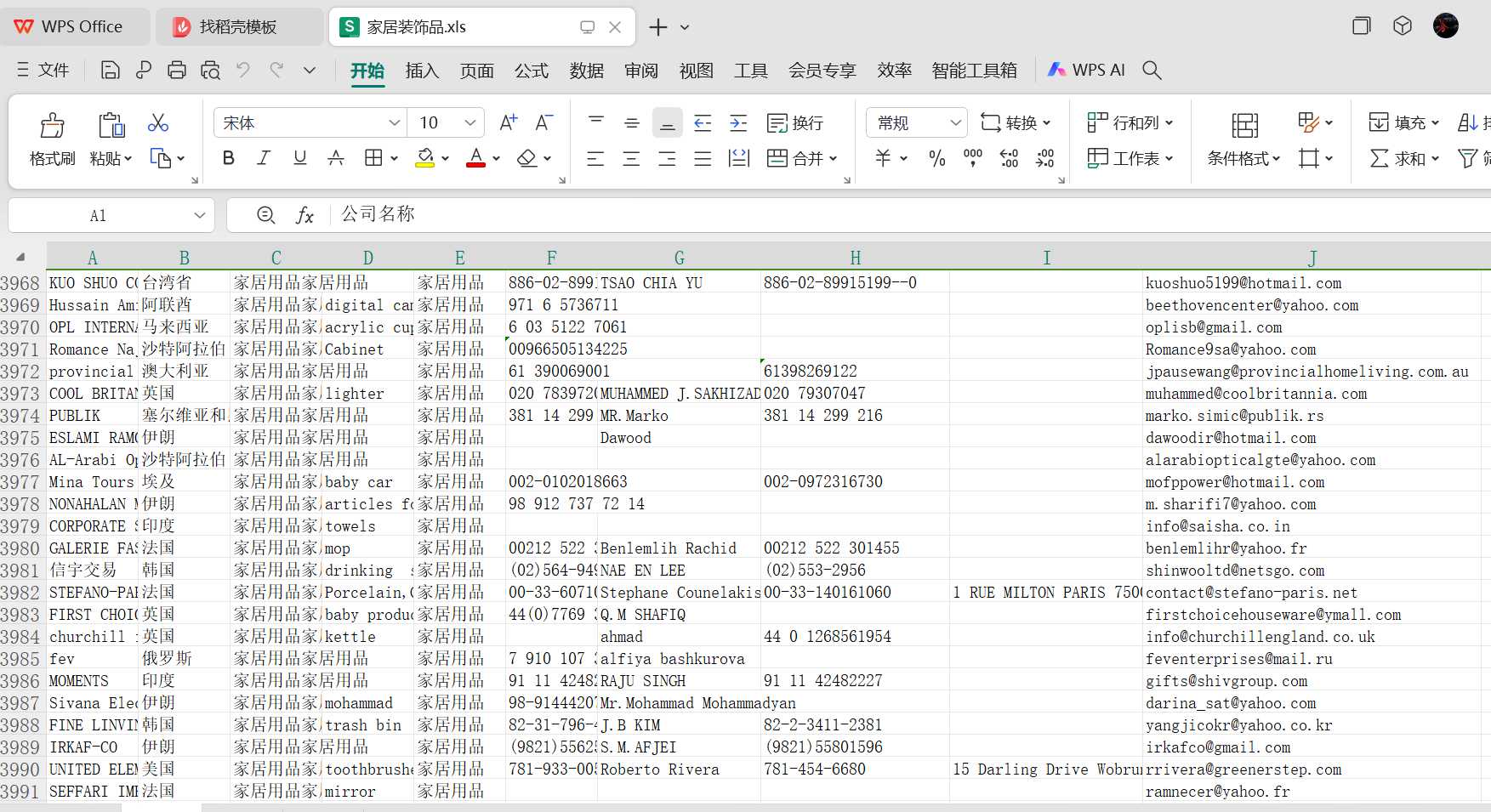Image resolution: width=1491 pixels, height=812 pixels.
Task: Click the 转换 convert button
Action: pyautogui.click(x=1016, y=123)
